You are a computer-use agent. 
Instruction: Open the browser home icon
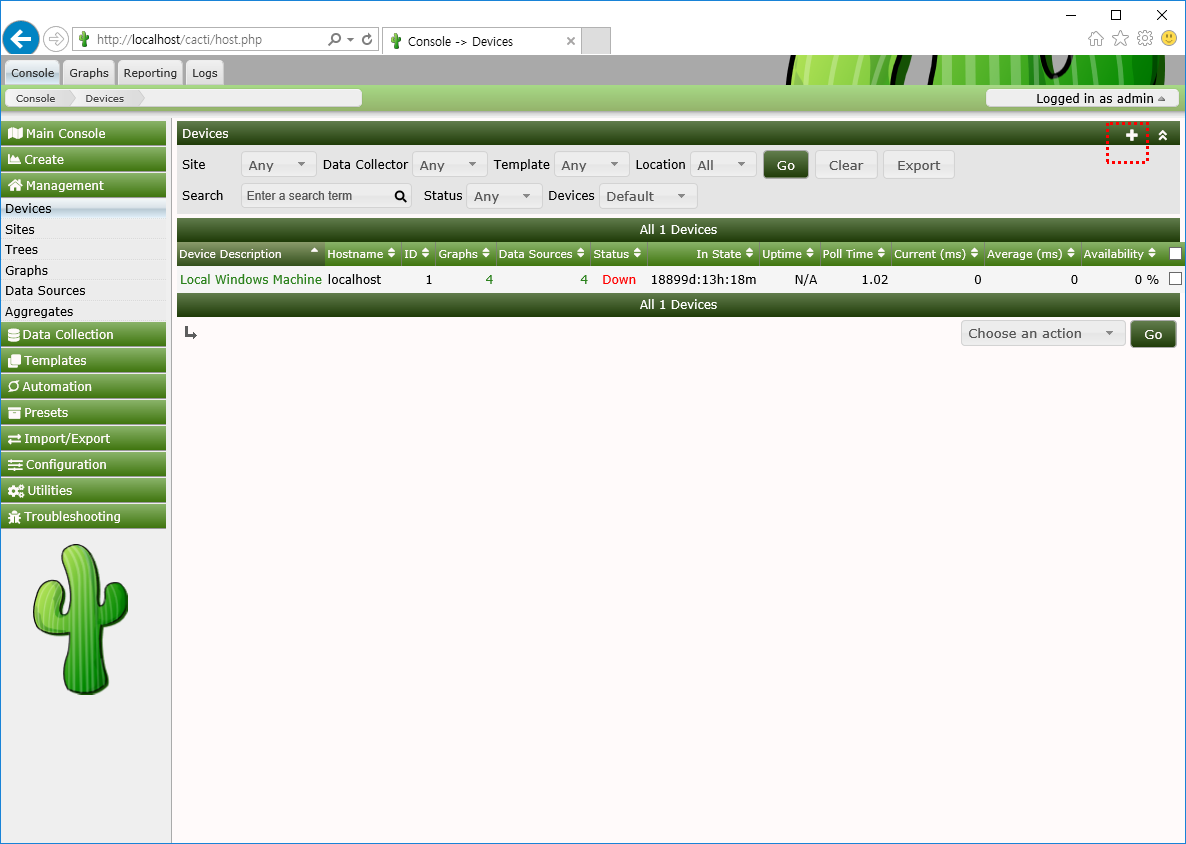point(1095,39)
